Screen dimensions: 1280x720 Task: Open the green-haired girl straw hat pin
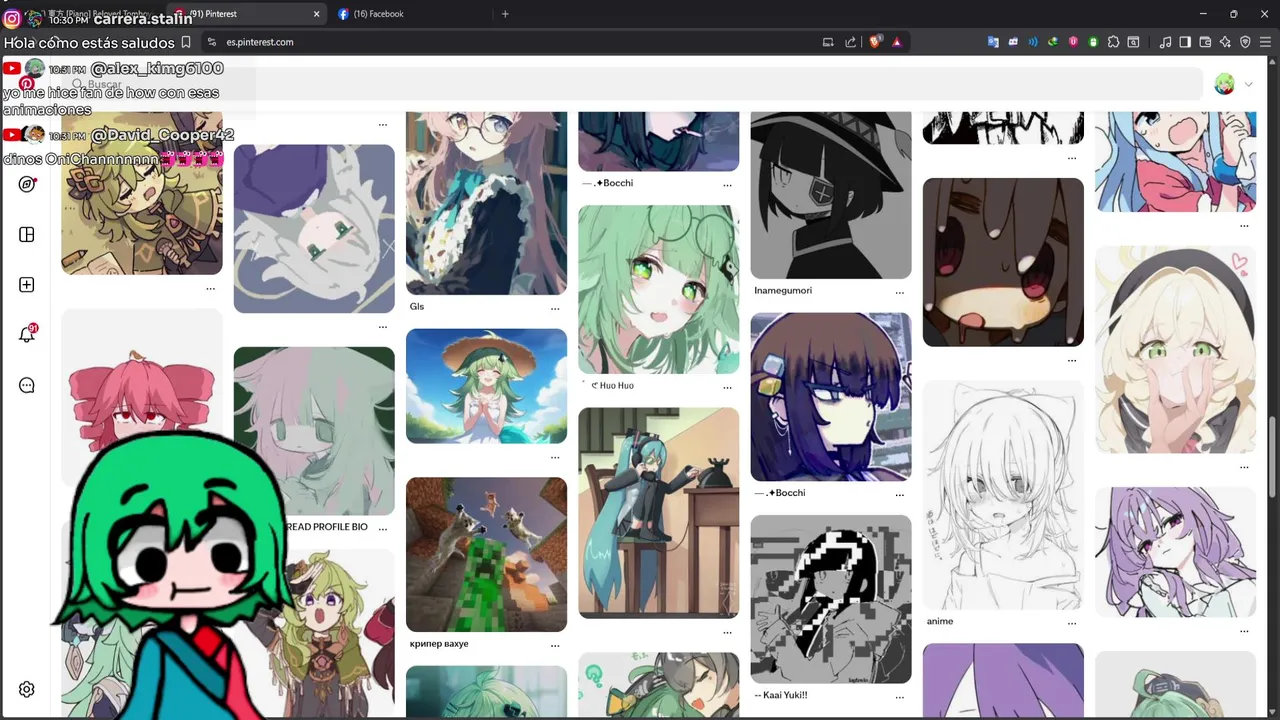(x=486, y=385)
